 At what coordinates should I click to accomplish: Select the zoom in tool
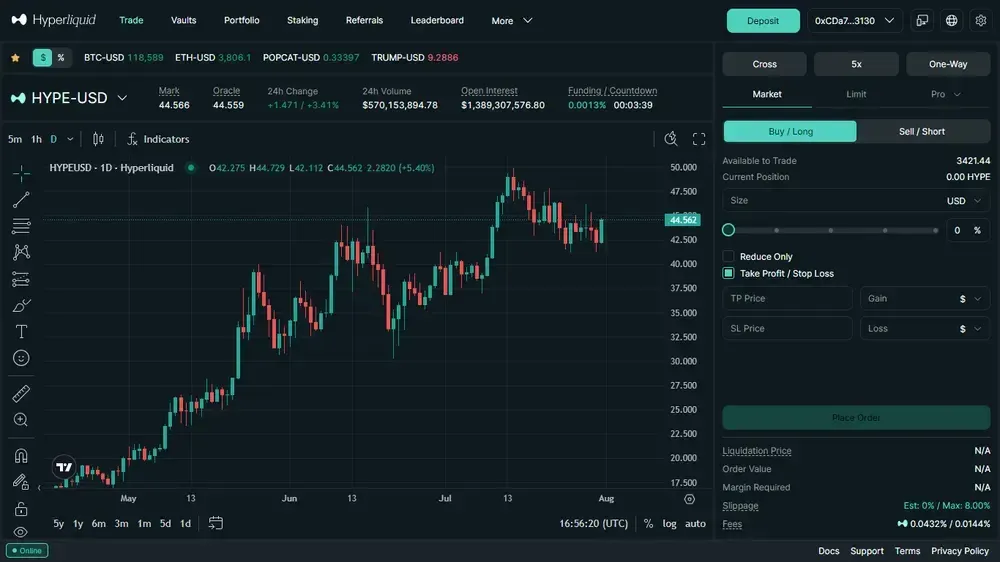click(x=21, y=420)
